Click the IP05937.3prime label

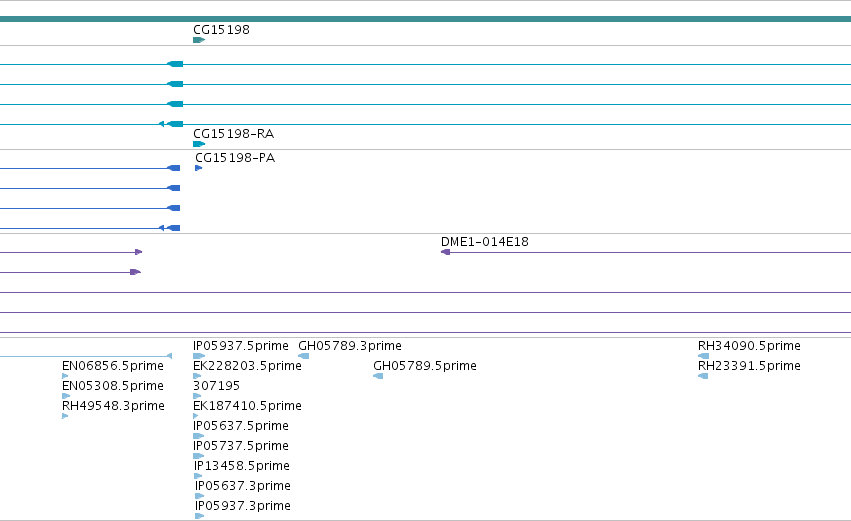click(x=243, y=506)
